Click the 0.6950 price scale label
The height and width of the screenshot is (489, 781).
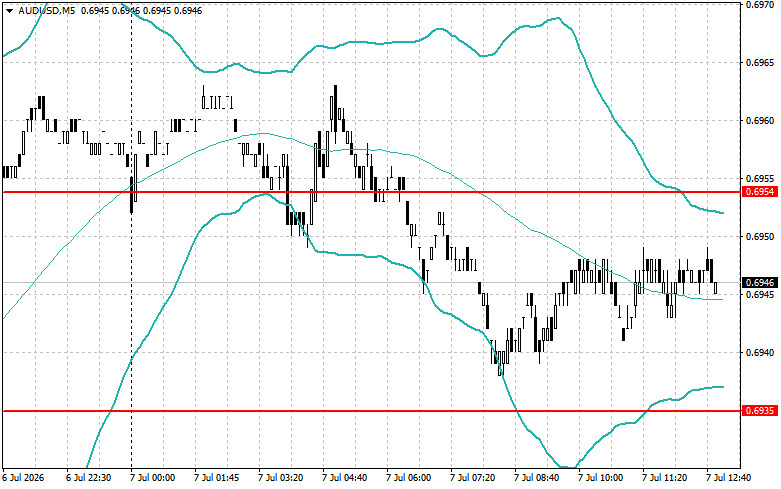tap(760, 237)
